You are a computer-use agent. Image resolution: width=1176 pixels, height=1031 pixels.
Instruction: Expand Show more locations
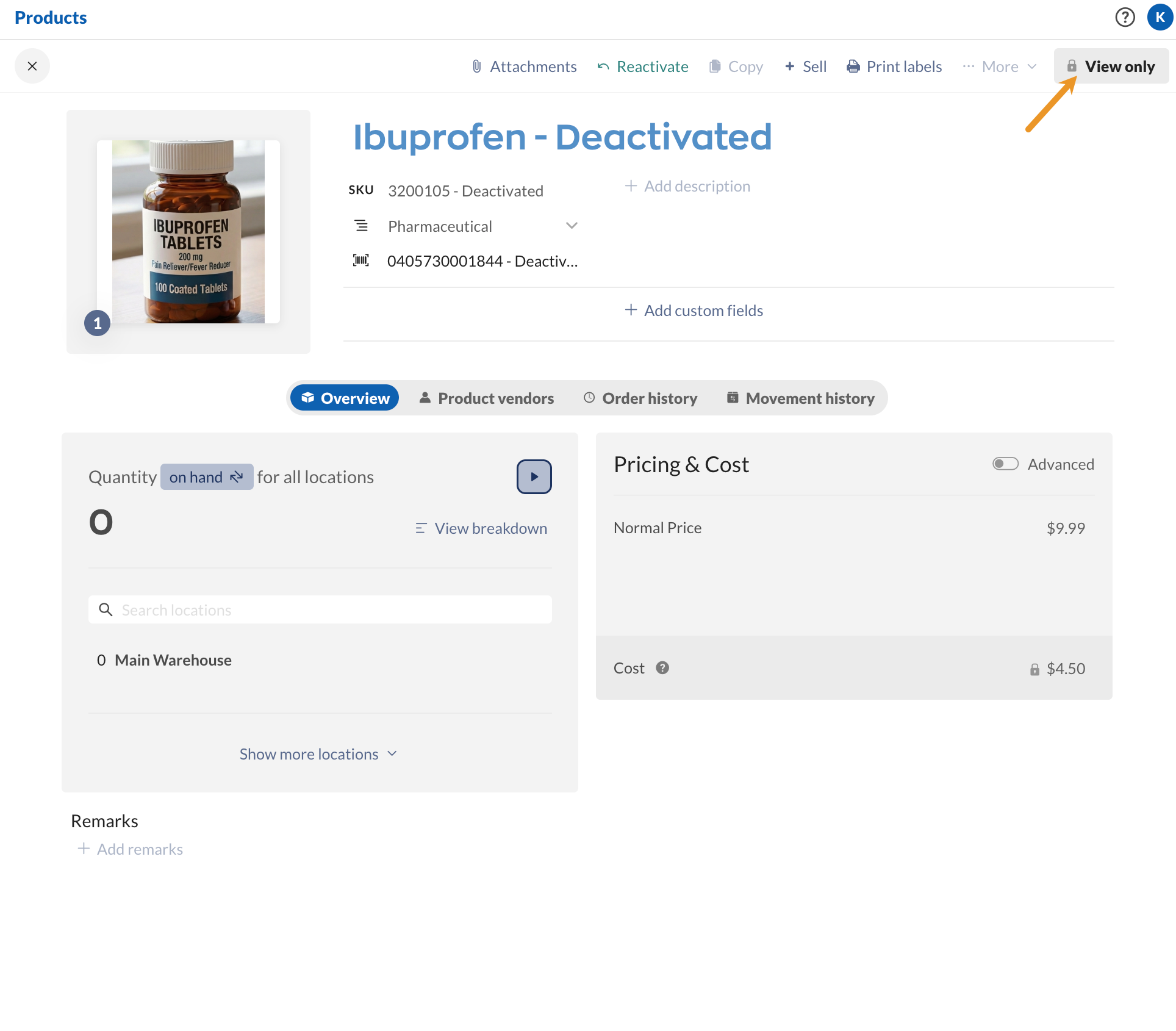[x=318, y=754]
